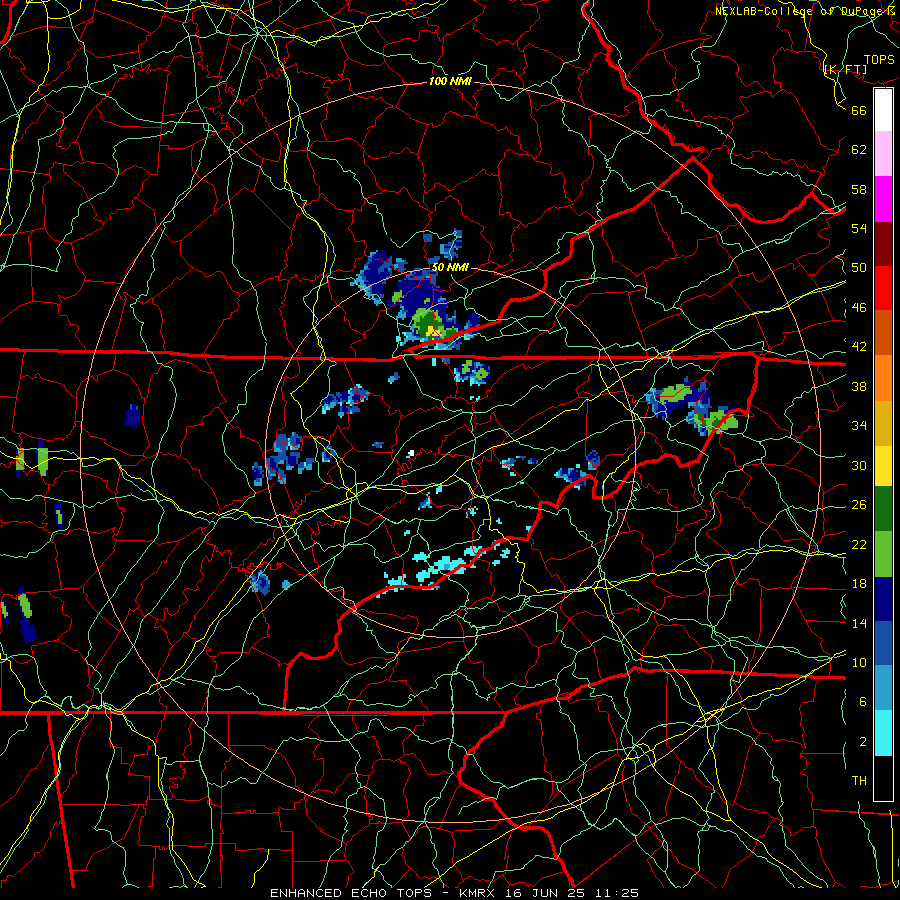900x900 pixels.
Task: Click the legend value 10
Action: [x=859, y=662]
